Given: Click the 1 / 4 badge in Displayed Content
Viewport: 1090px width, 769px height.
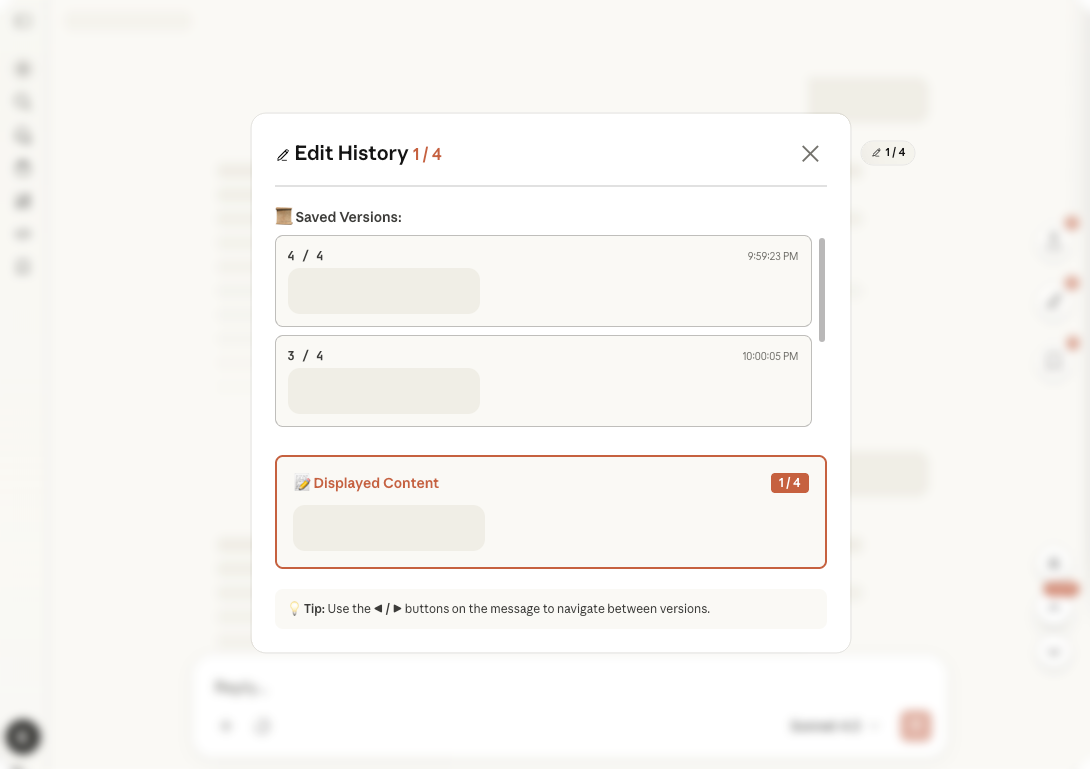Looking at the screenshot, I should pos(789,483).
